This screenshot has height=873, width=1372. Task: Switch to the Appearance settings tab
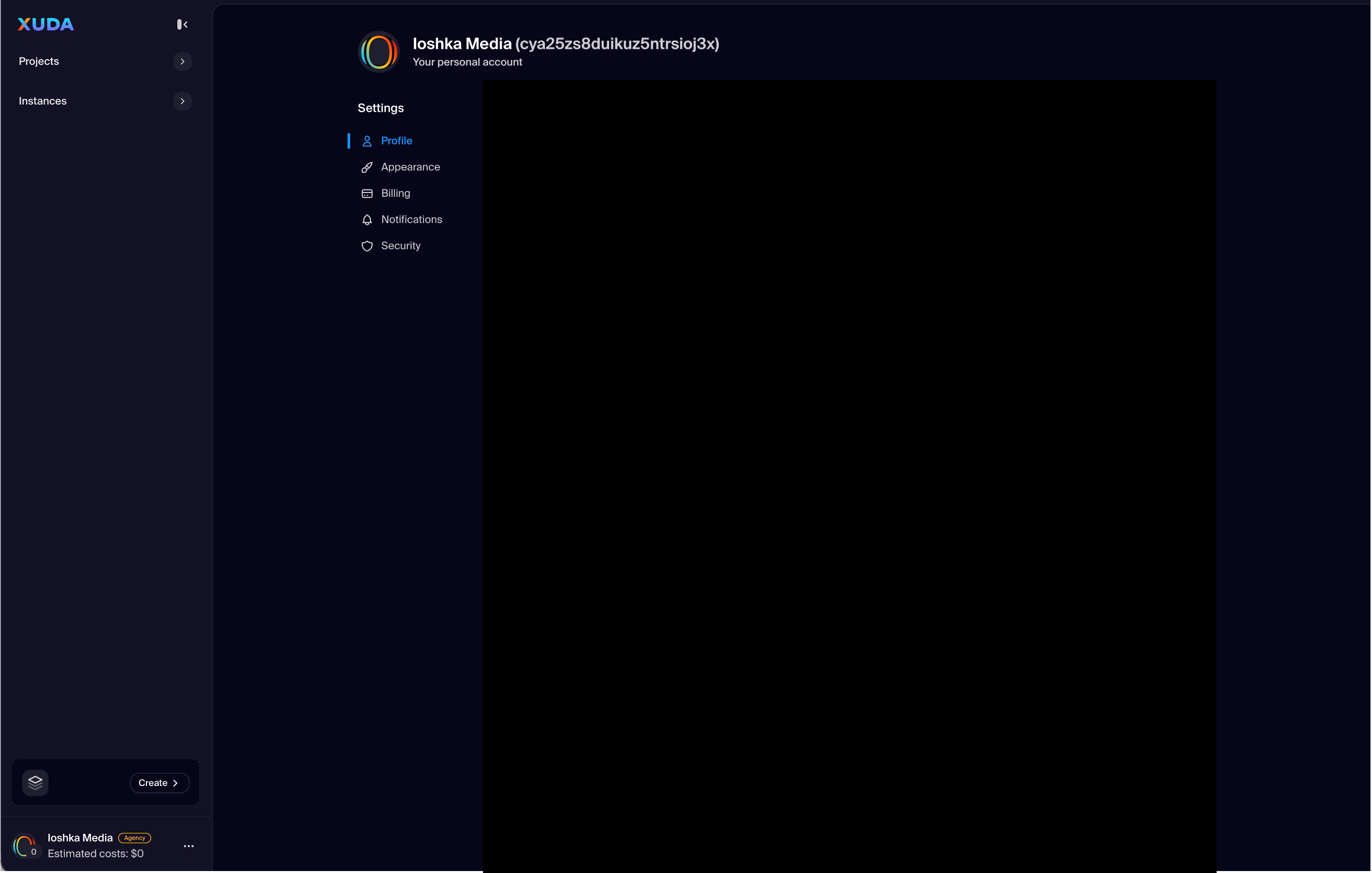[410, 167]
